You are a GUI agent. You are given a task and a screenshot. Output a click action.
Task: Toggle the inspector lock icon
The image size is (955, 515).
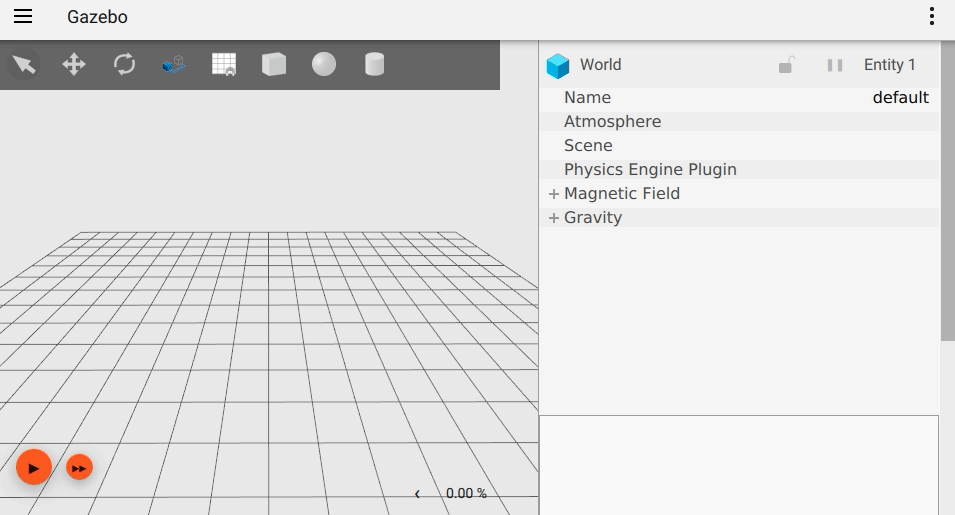(x=786, y=65)
